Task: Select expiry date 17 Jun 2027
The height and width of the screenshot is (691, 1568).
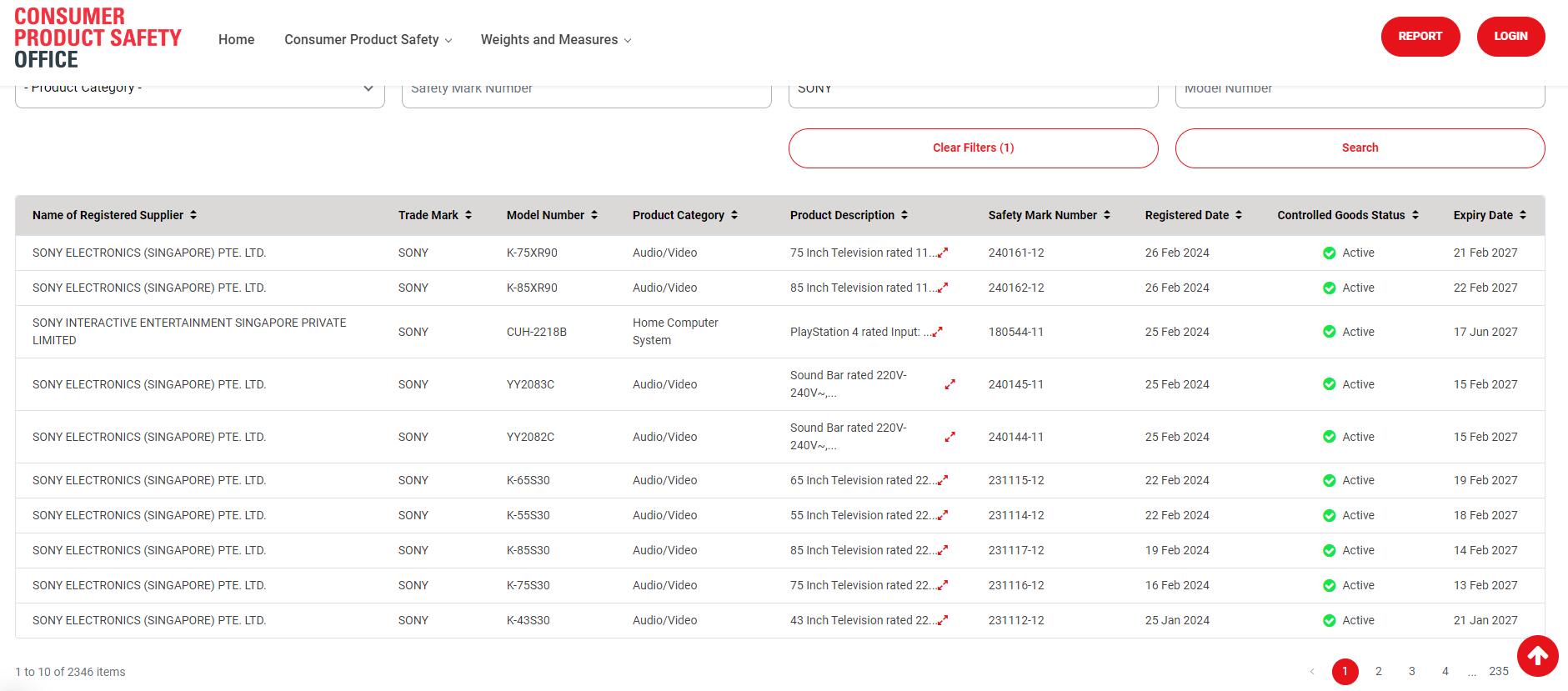Action: [1485, 332]
